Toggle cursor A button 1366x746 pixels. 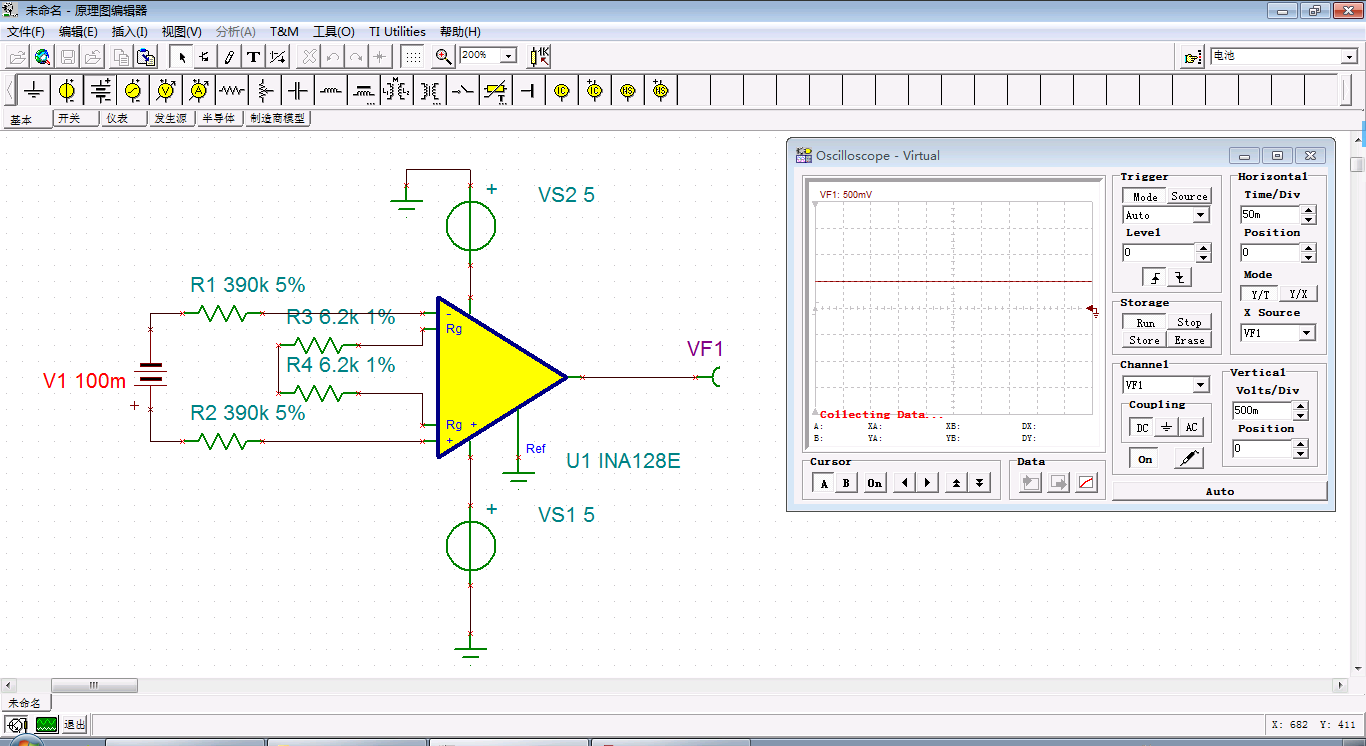click(823, 483)
